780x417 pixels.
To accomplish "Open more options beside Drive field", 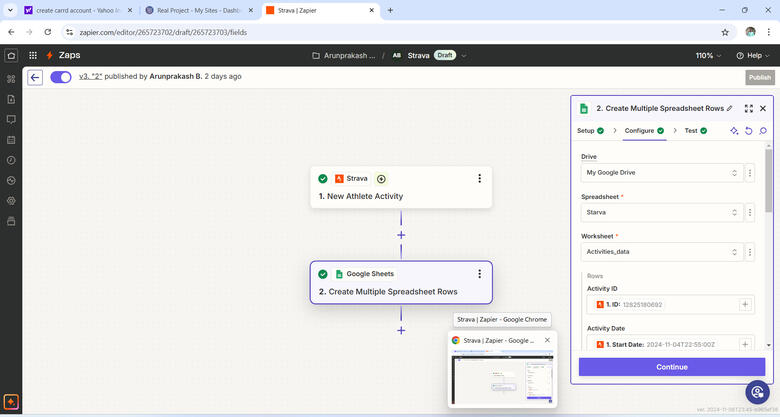I will 750,173.
